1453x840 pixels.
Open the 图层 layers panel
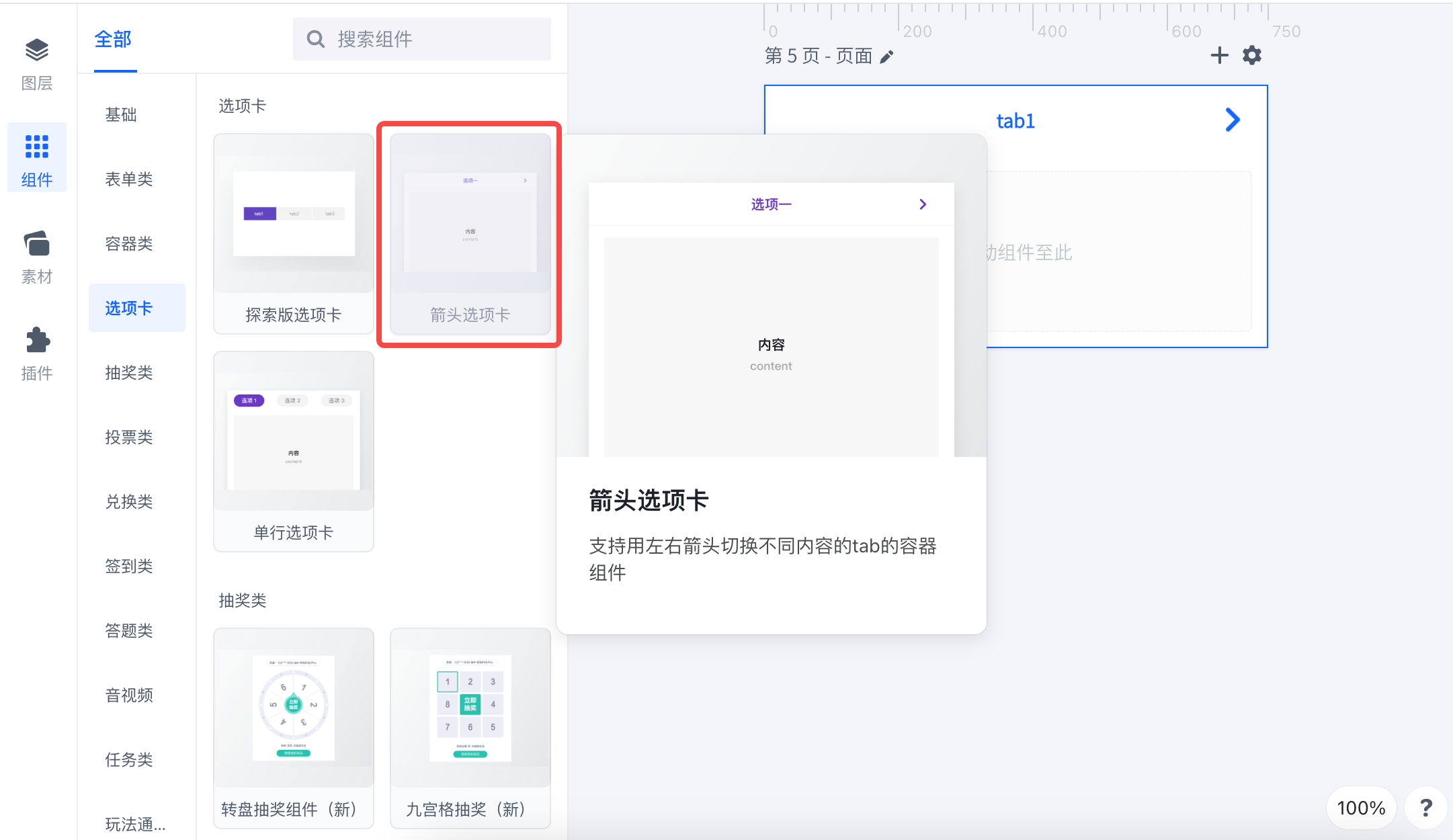click(x=37, y=64)
